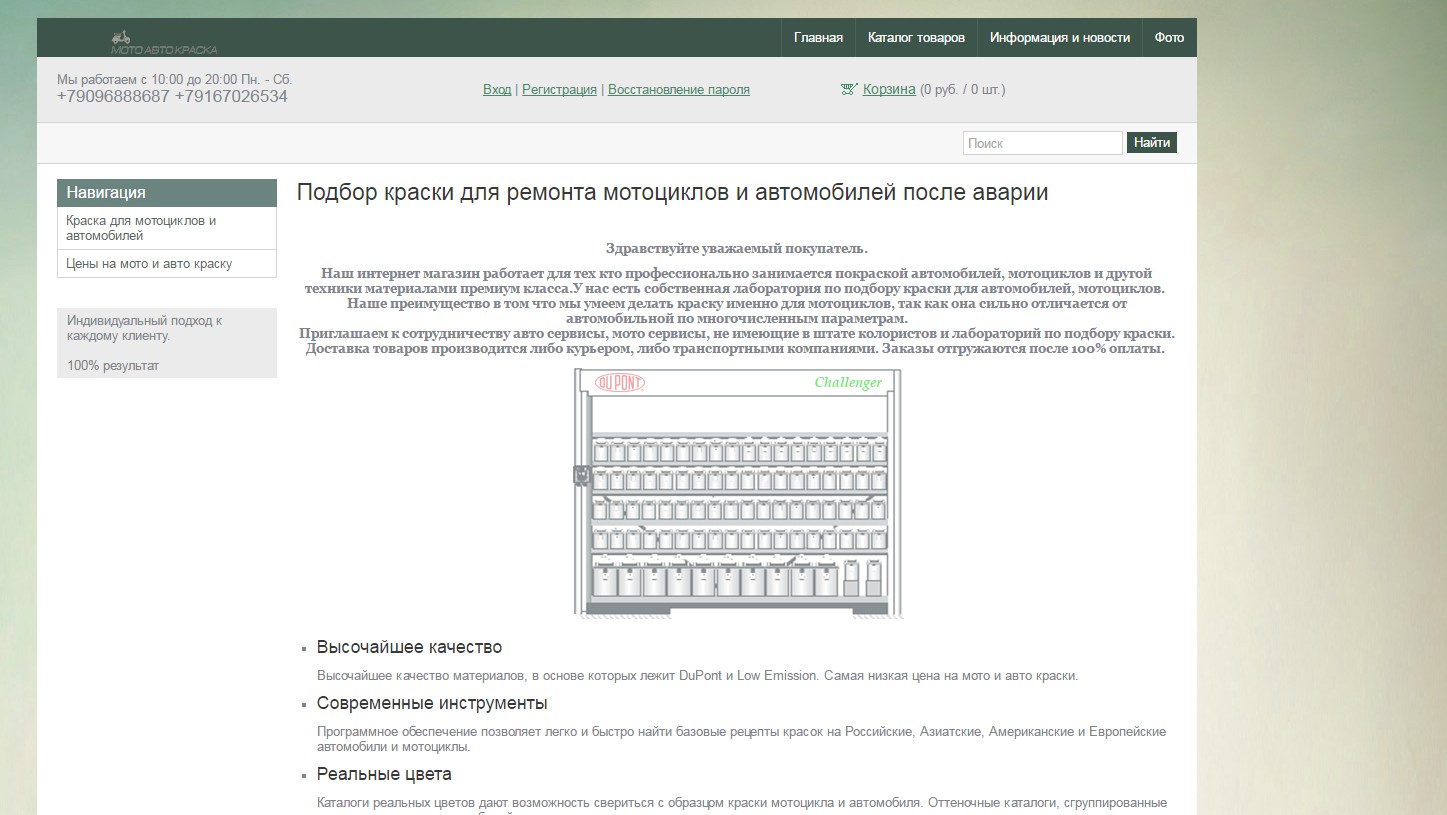Screen dimensions: 1447x815
Task: Click the Индивидуальный подход к каждому клиенту text
Action: click(x=145, y=328)
